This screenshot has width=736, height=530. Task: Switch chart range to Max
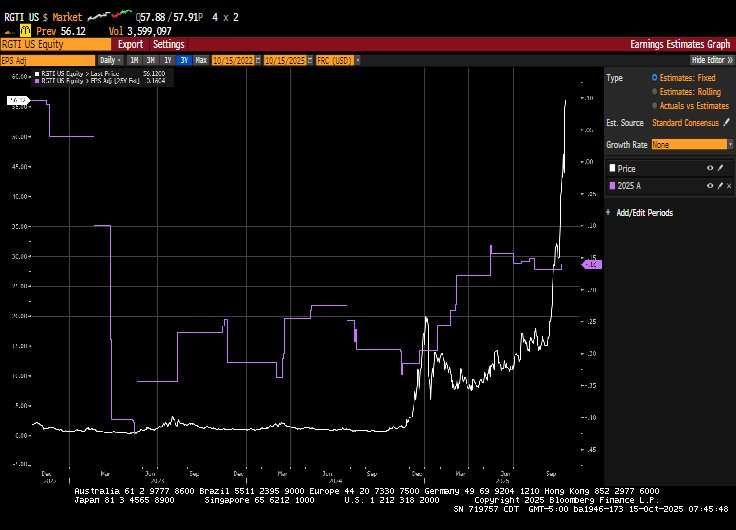201,60
